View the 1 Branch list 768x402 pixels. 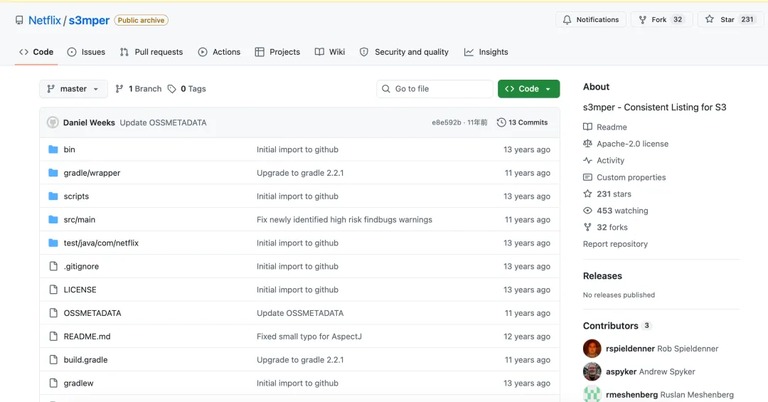pyautogui.click(x=138, y=89)
